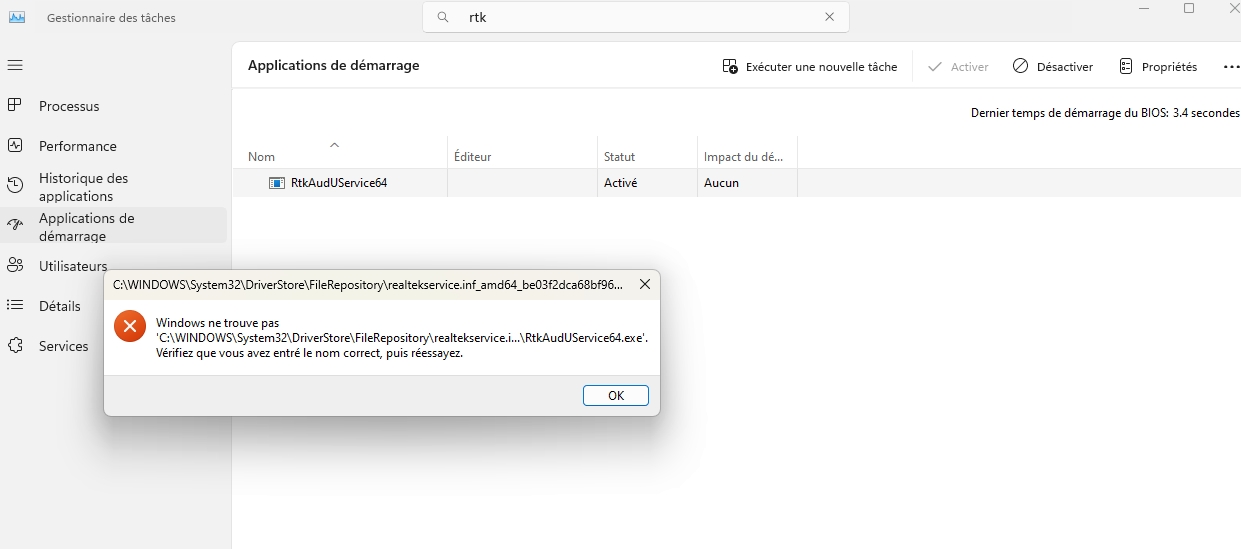Screen dimensions: 1241x549
Task: Clear the search box with X icon
Action: [x=829, y=17]
